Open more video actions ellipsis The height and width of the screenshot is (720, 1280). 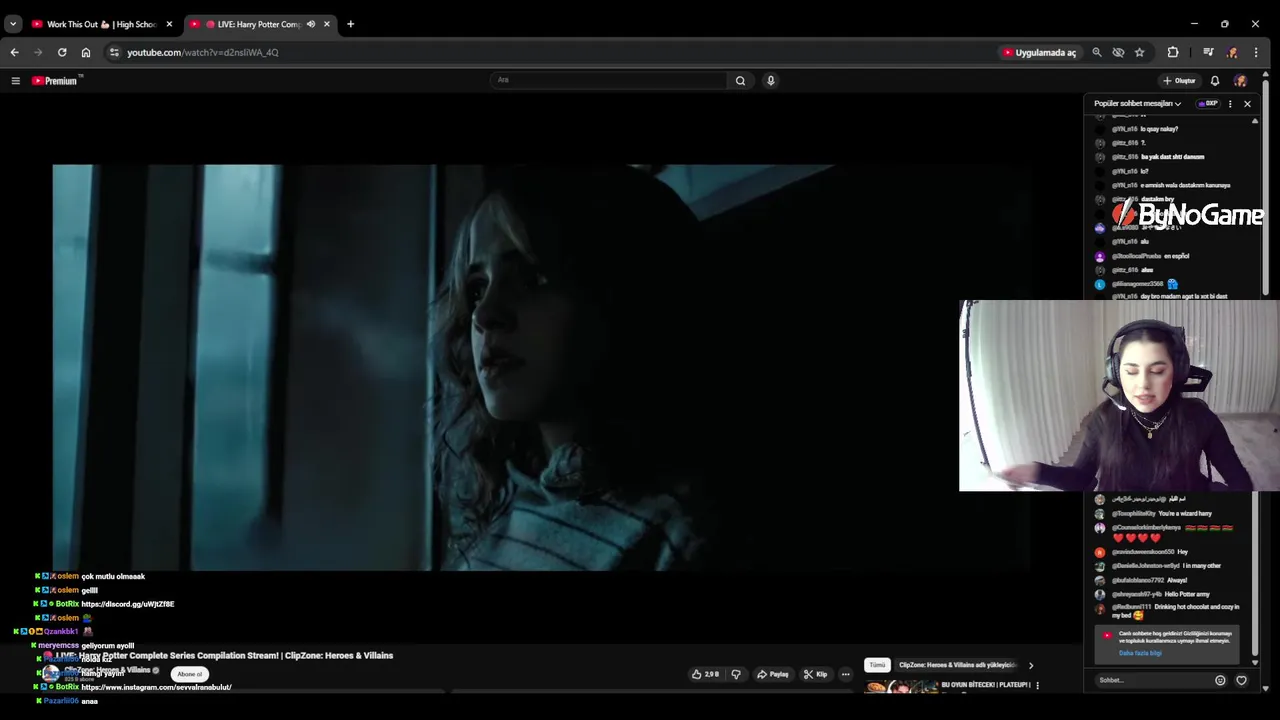pos(845,674)
